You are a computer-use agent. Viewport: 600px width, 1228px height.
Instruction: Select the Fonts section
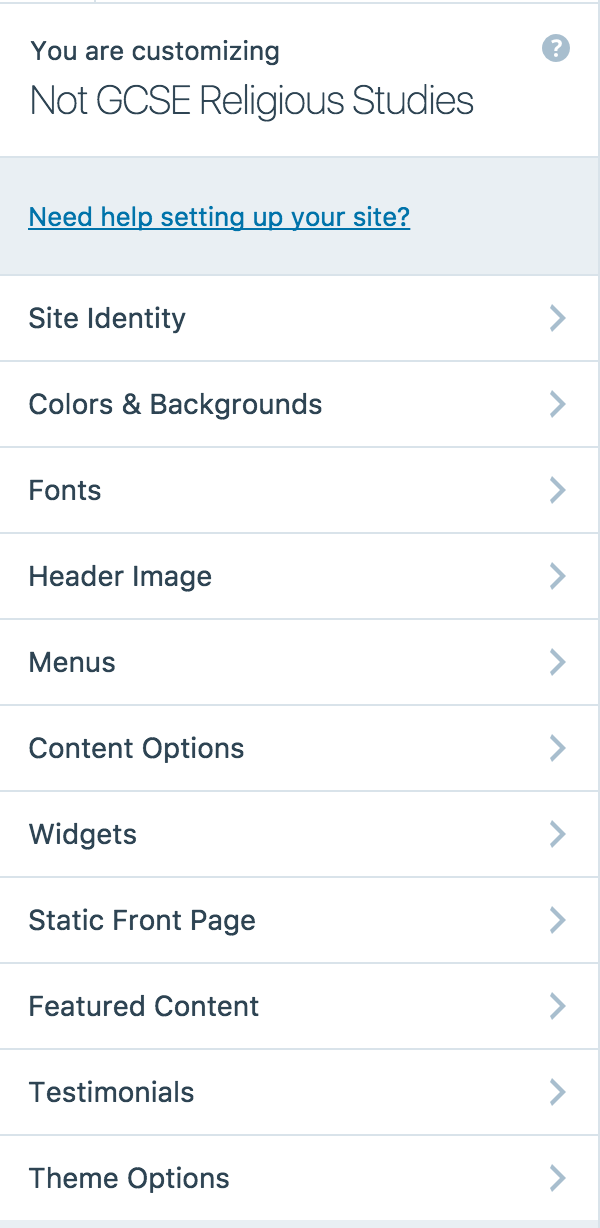pyautogui.click(x=65, y=491)
